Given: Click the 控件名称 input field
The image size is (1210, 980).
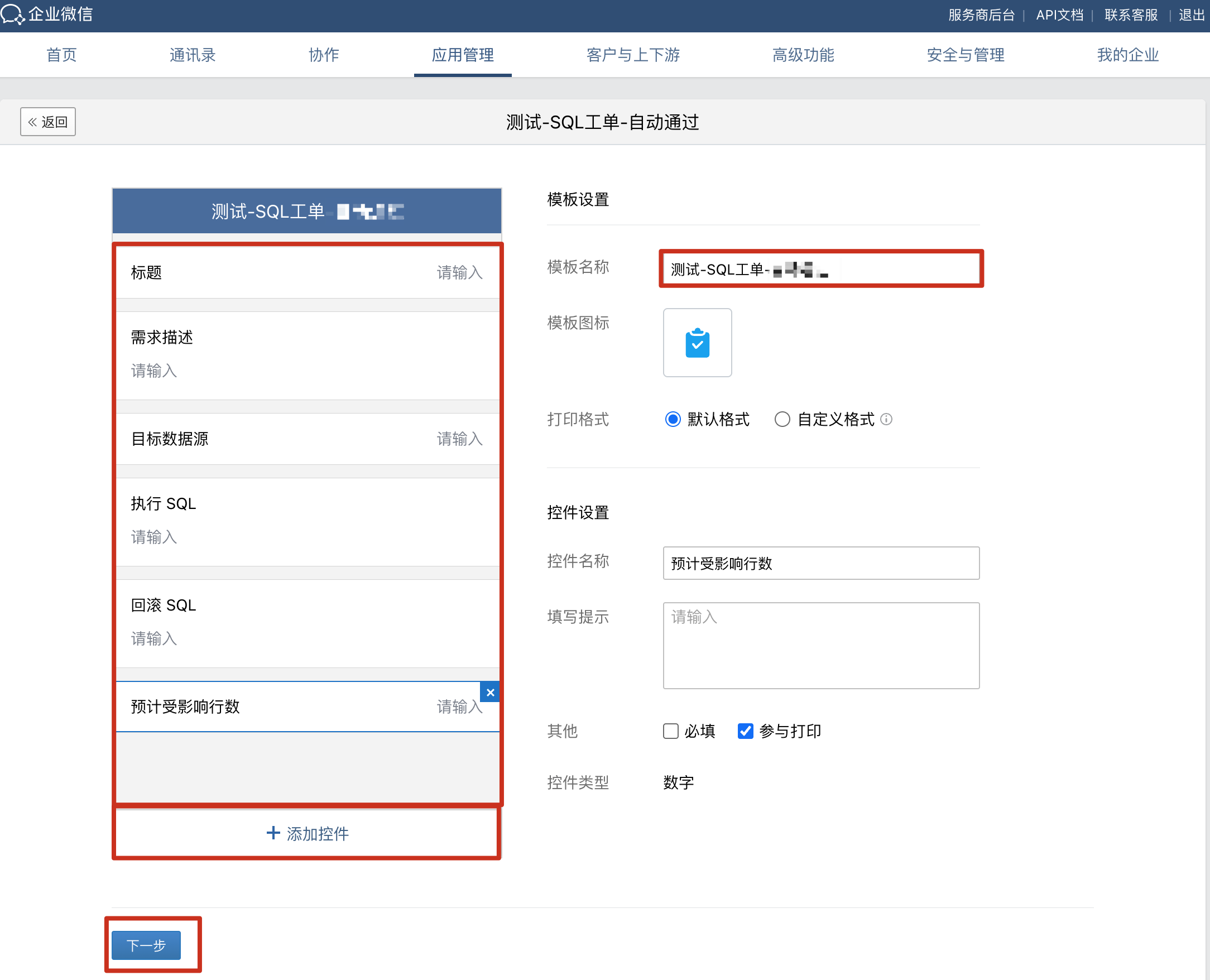Looking at the screenshot, I should pos(820,563).
